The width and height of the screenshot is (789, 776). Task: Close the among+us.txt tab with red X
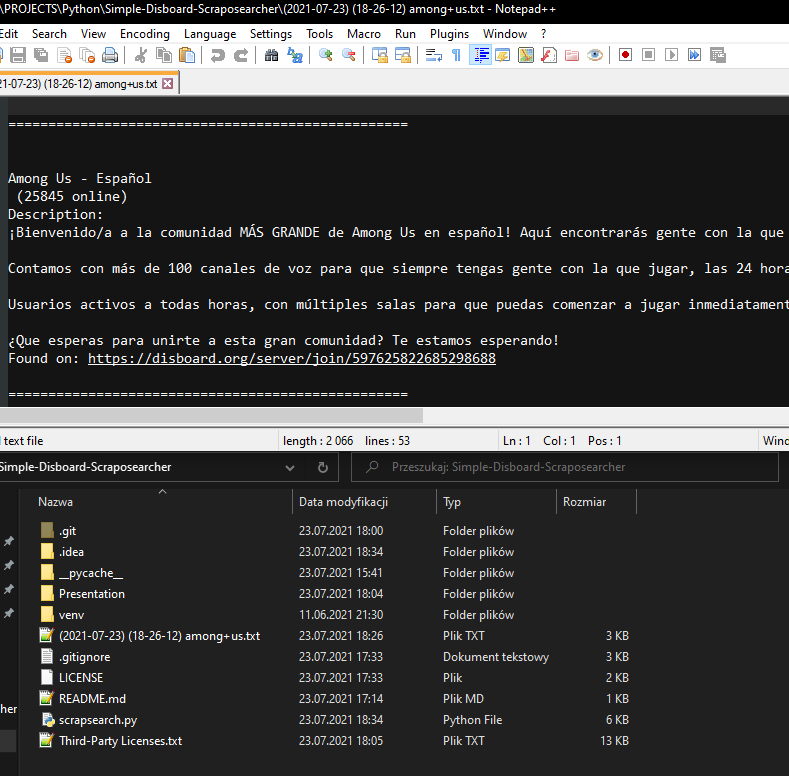tap(168, 84)
